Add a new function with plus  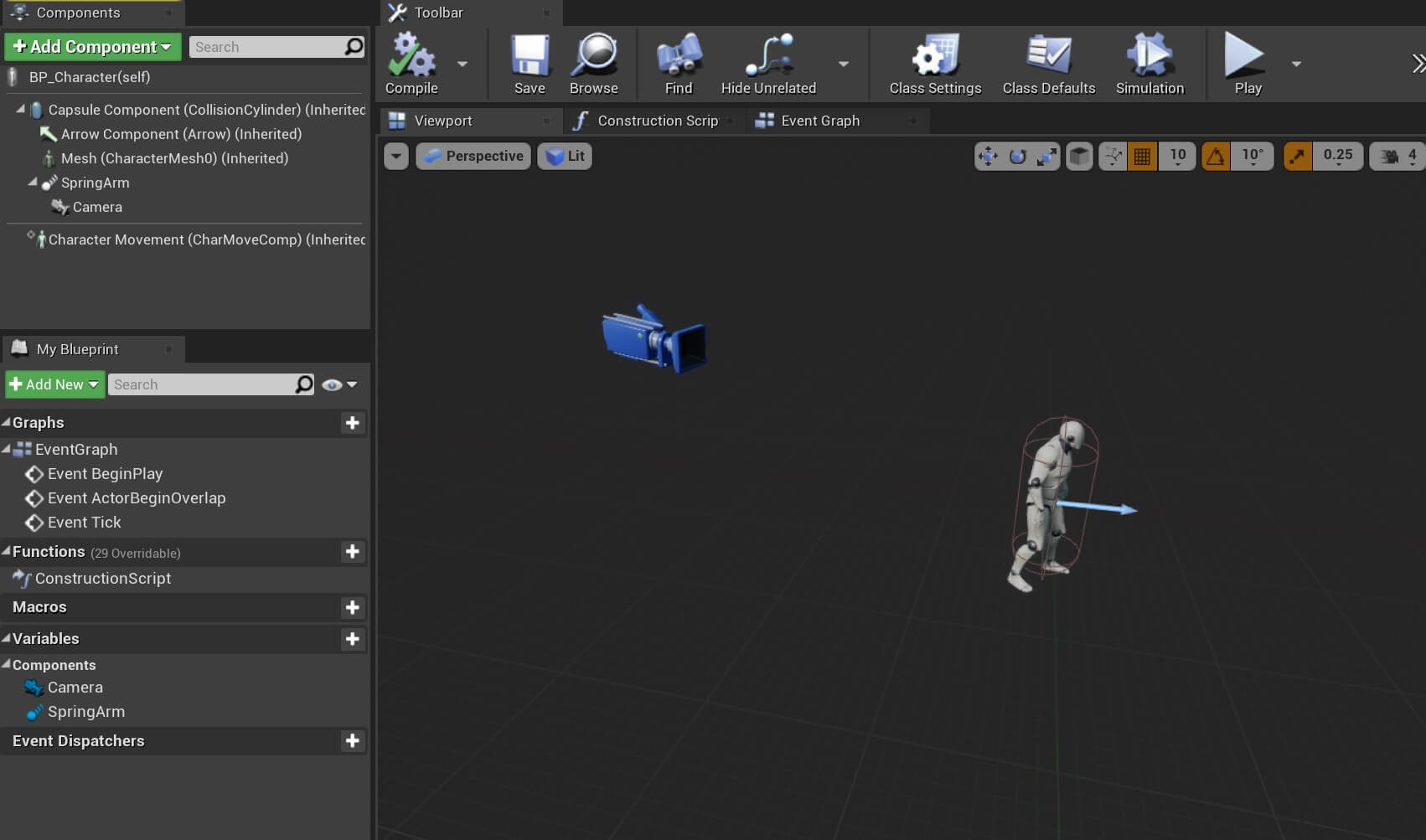tap(353, 552)
